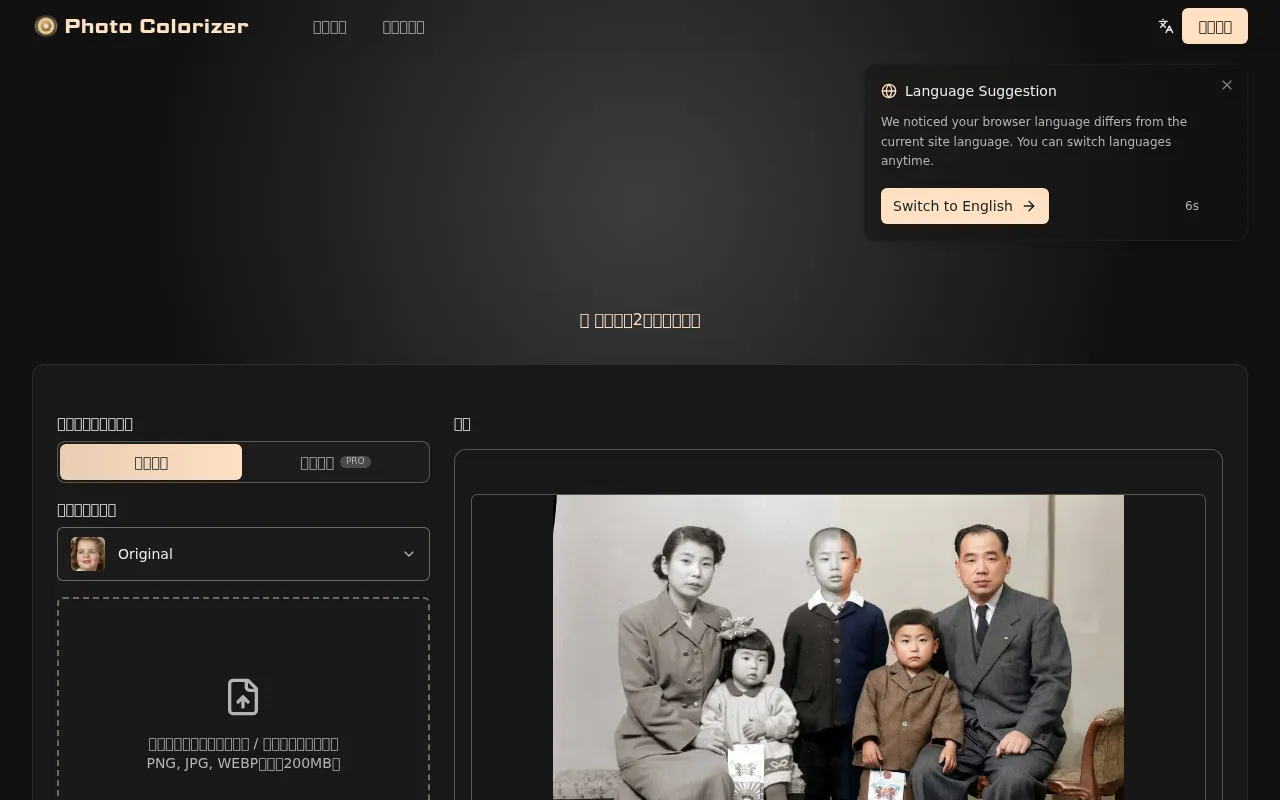Click the globe icon beside Language Suggestion
The image size is (1280, 800).
(x=889, y=91)
